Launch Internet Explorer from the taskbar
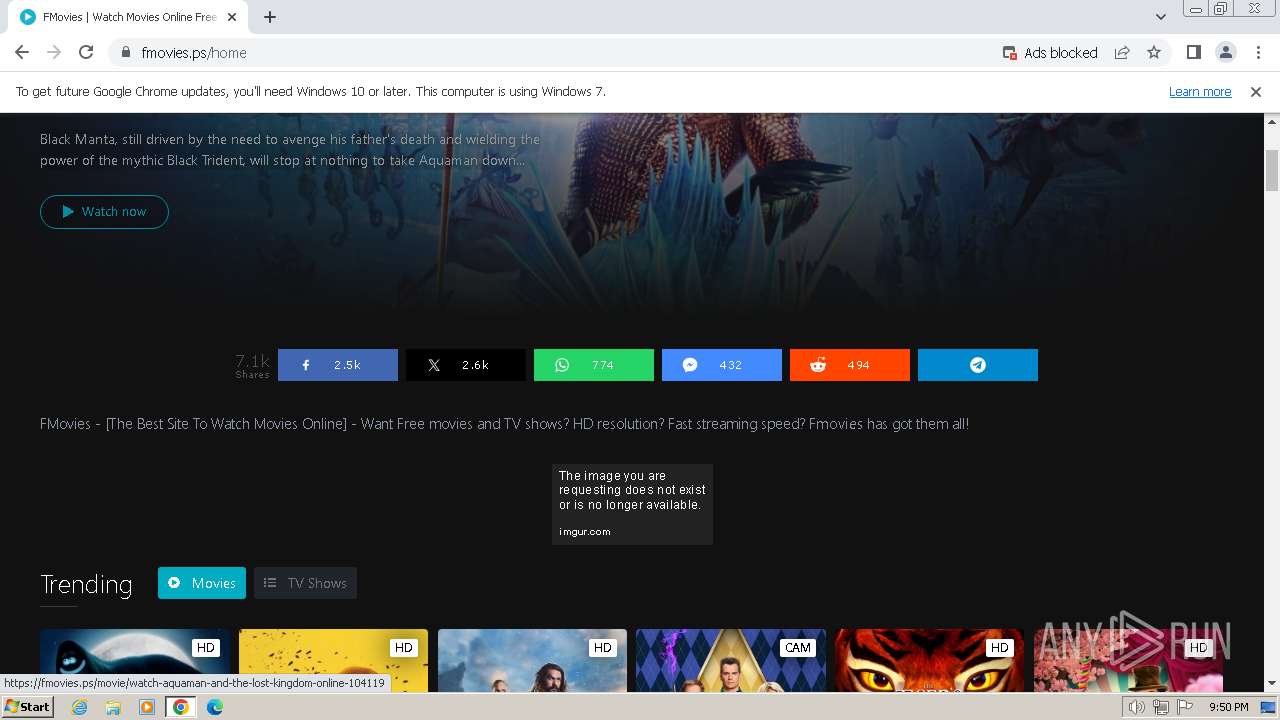 click(80, 707)
